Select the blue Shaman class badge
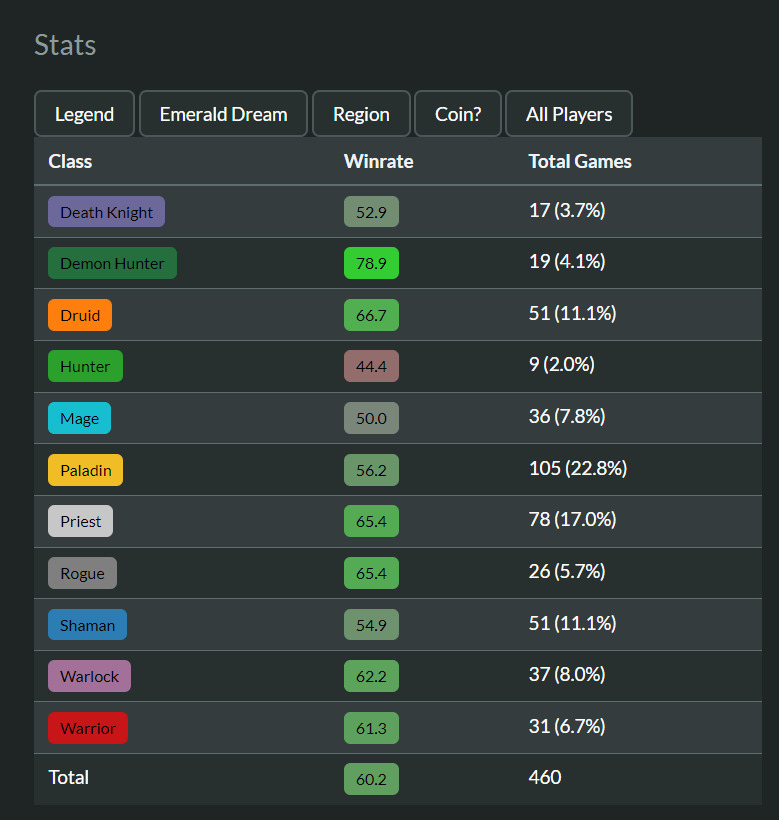The width and height of the screenshot is (779, 820). tap(87, 625)
